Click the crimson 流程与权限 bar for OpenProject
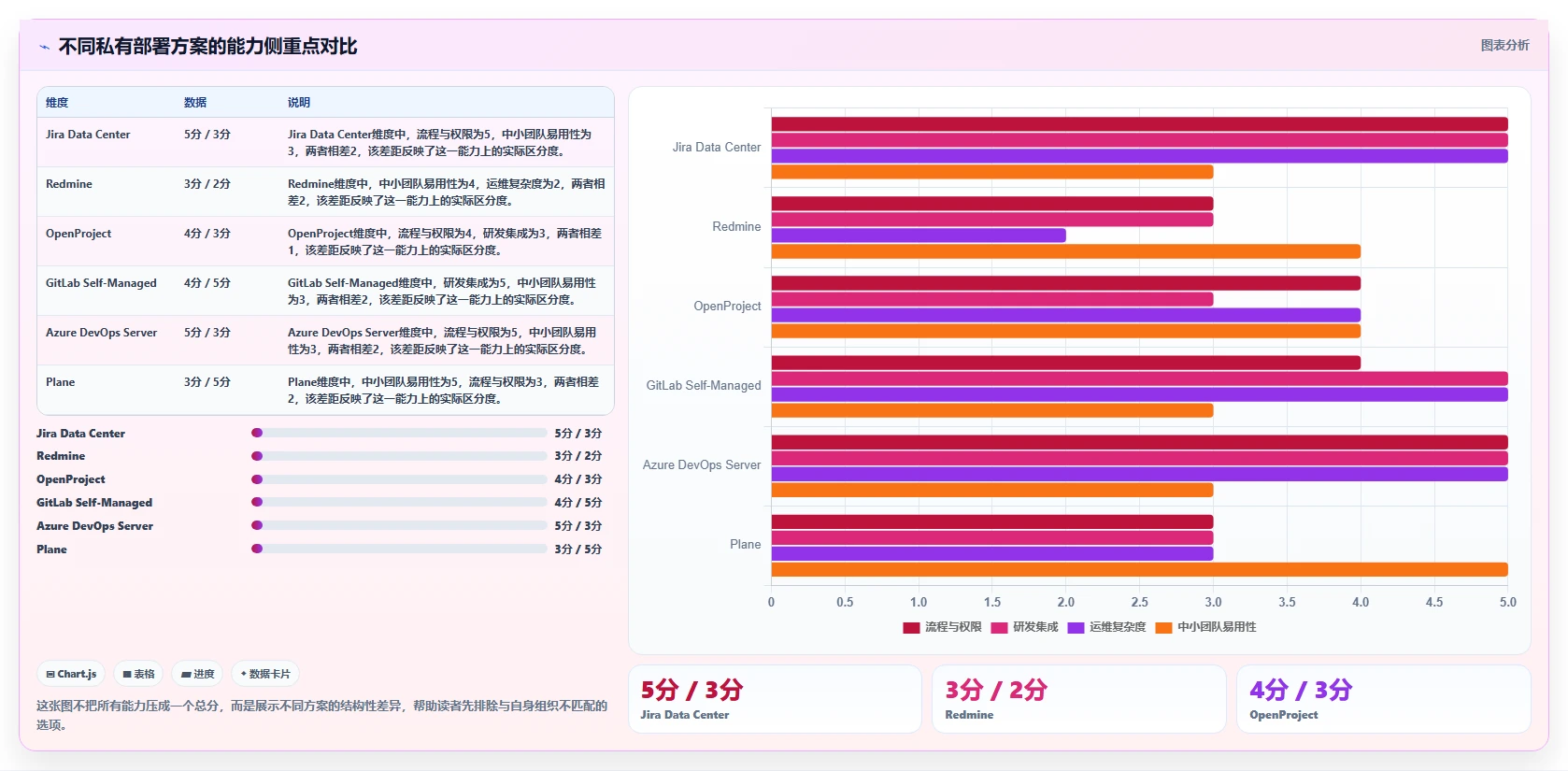The width and height of the screenshot is (1568, 771). (x=1065, y=283)
